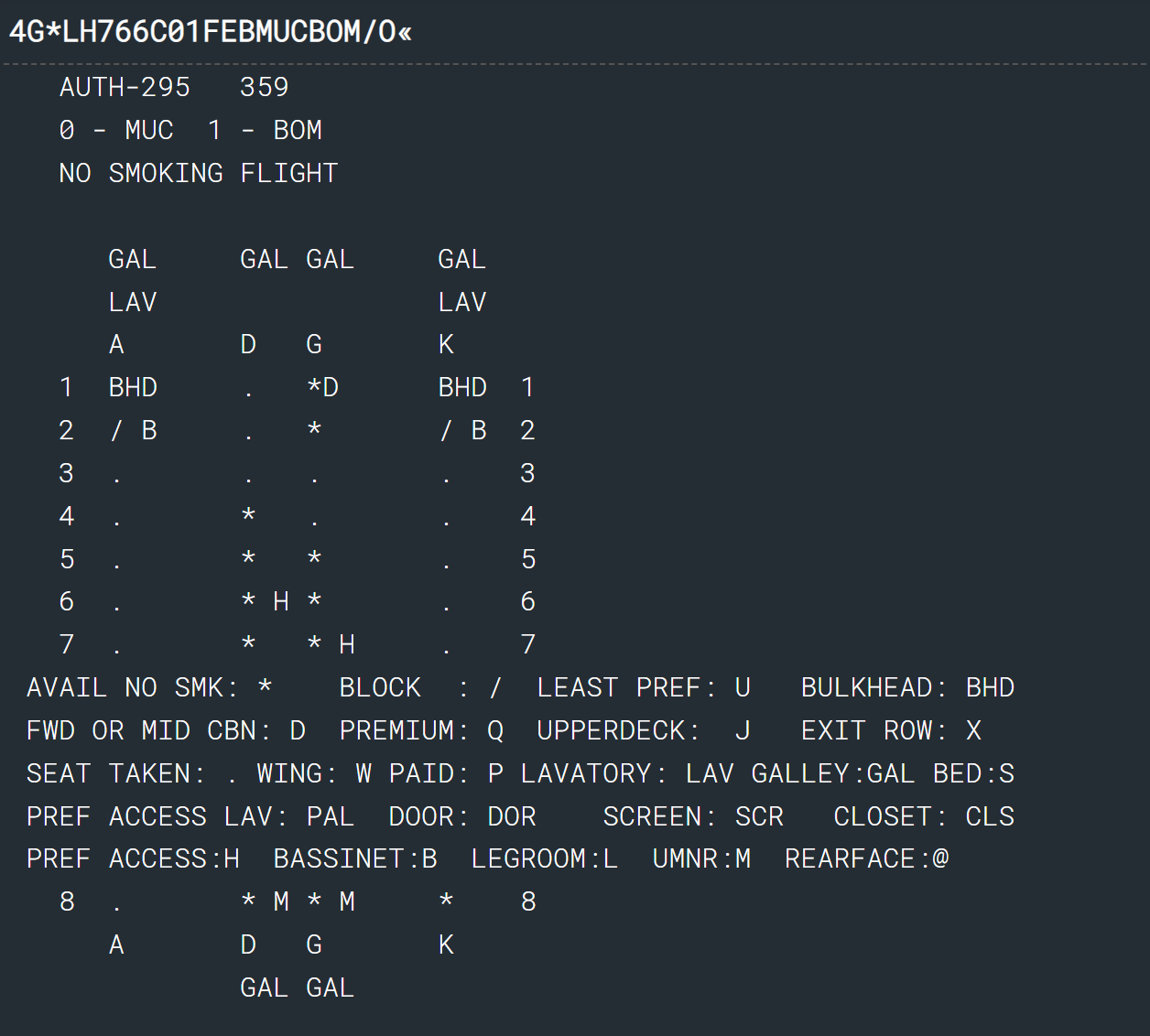Select available seat 1G marked *D

click(x=322, y=387)
